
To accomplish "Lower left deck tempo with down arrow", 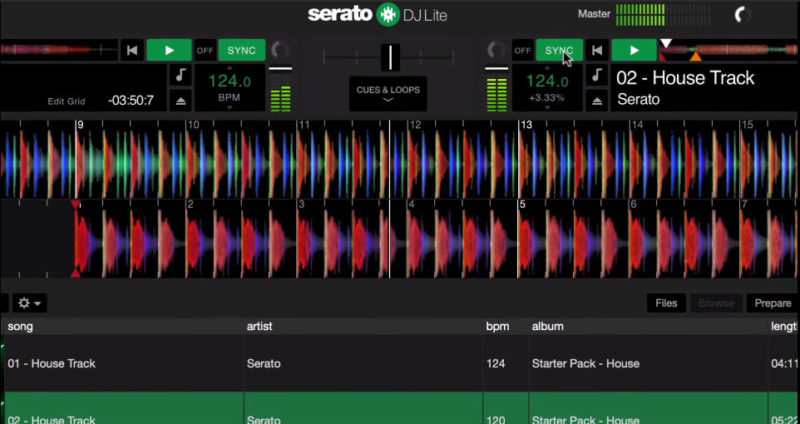I will coord(230,108).
